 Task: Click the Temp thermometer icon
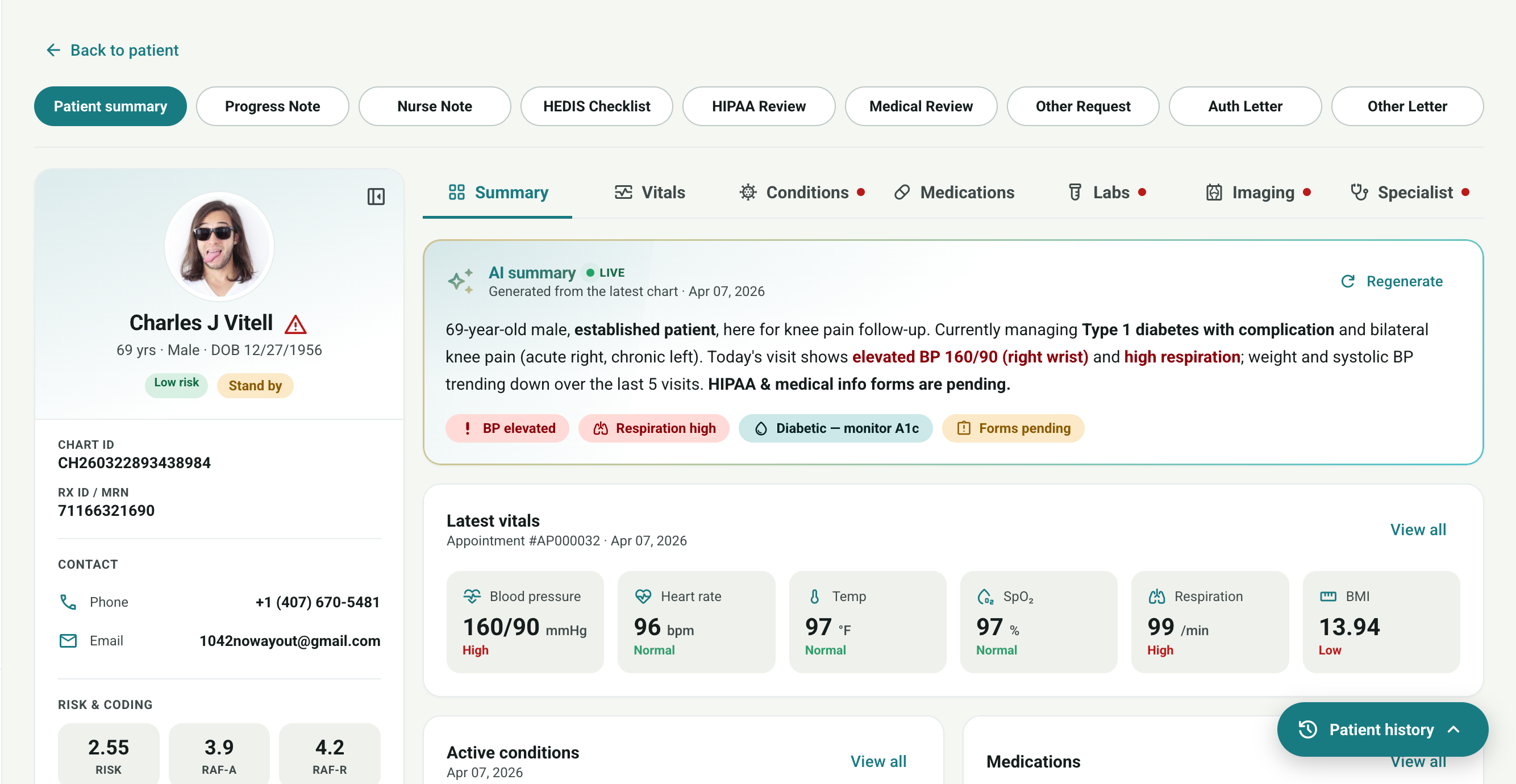point(814,597)
